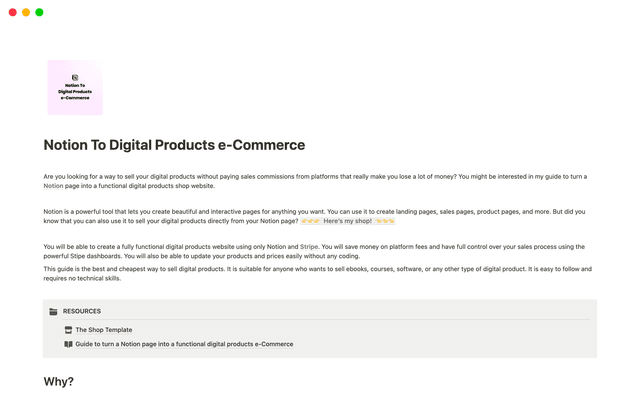The height and width of the screenshot is (400, 640).
Task: Close the window with the red button
Action: (x=13, y=12)
